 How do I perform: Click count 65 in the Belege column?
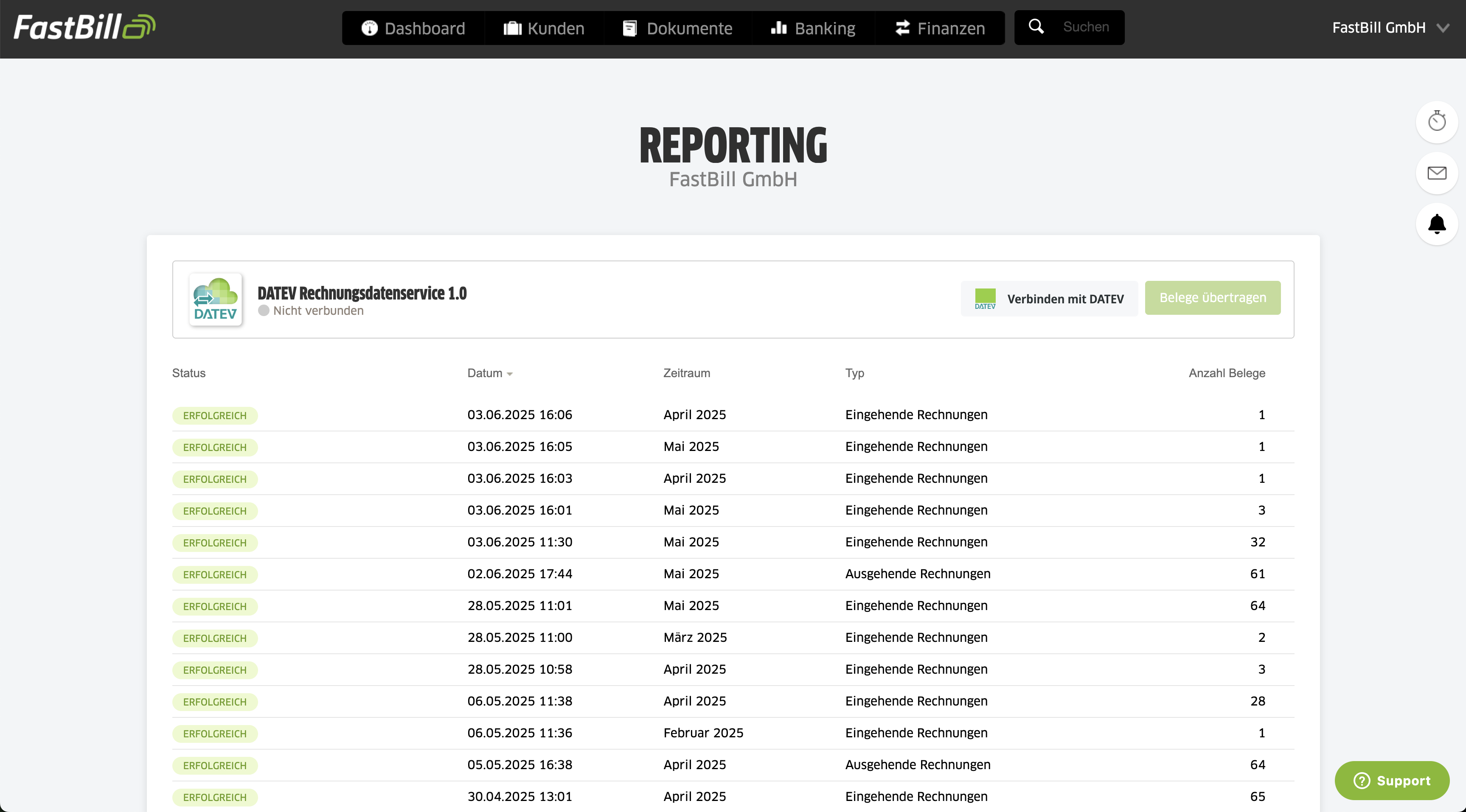coord(1258,797)
